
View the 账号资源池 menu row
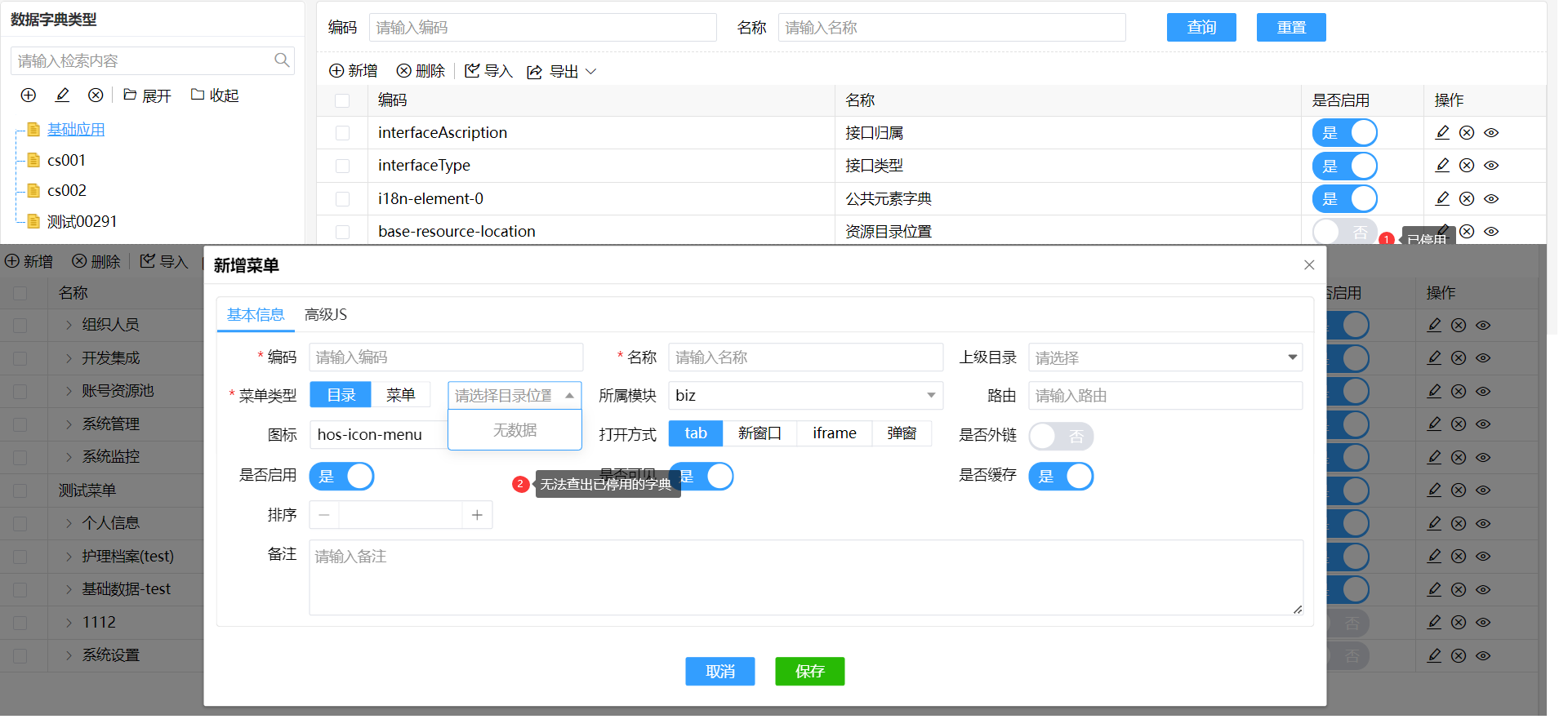(1483, 392)
